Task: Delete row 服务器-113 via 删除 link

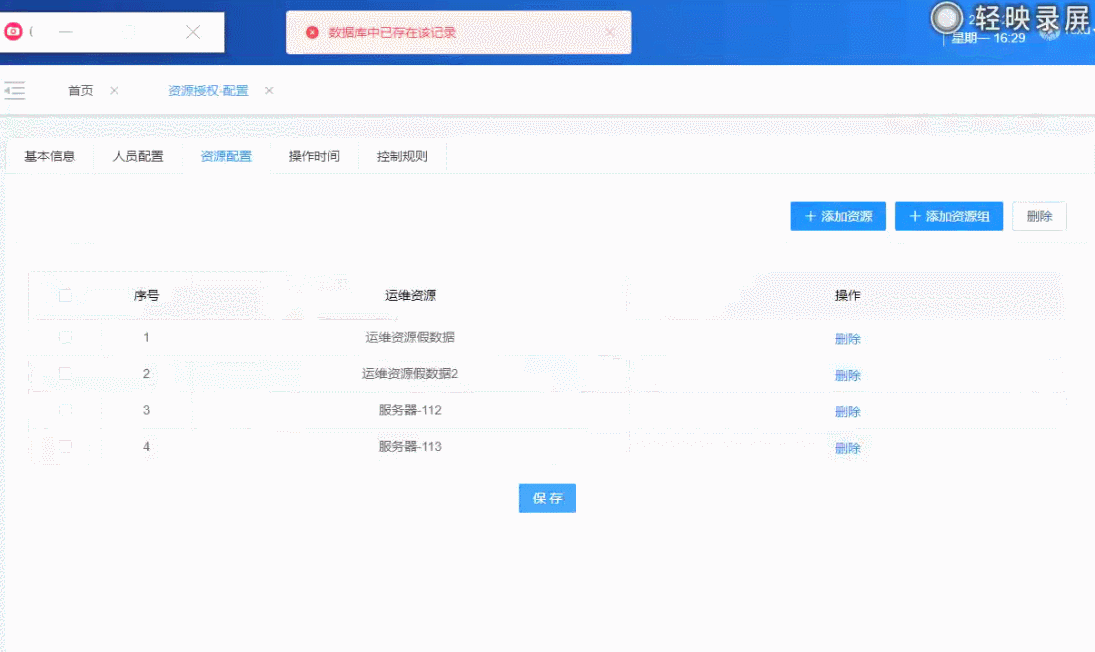Action: click(x=847, y=448)
